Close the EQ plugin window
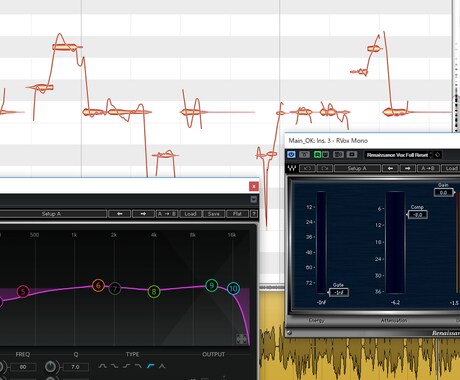 click(x=254, y=186)
